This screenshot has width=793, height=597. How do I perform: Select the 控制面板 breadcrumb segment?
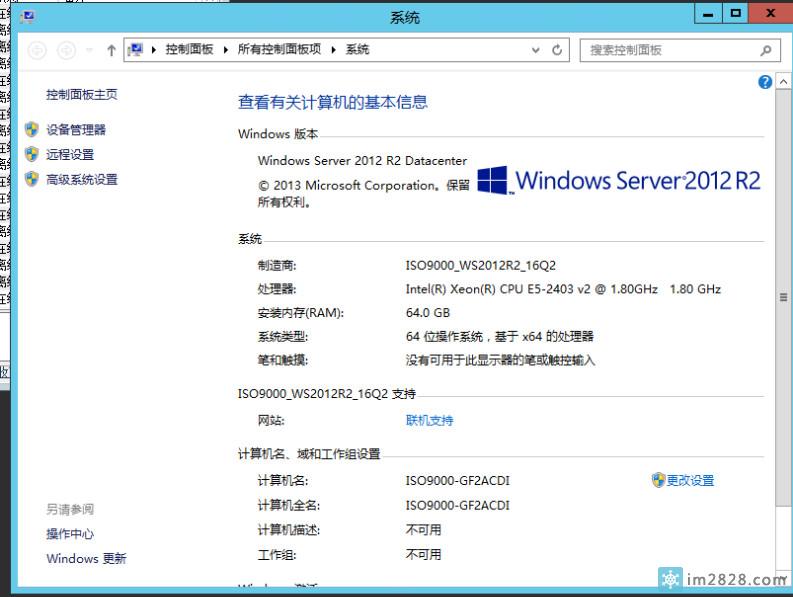189,50
